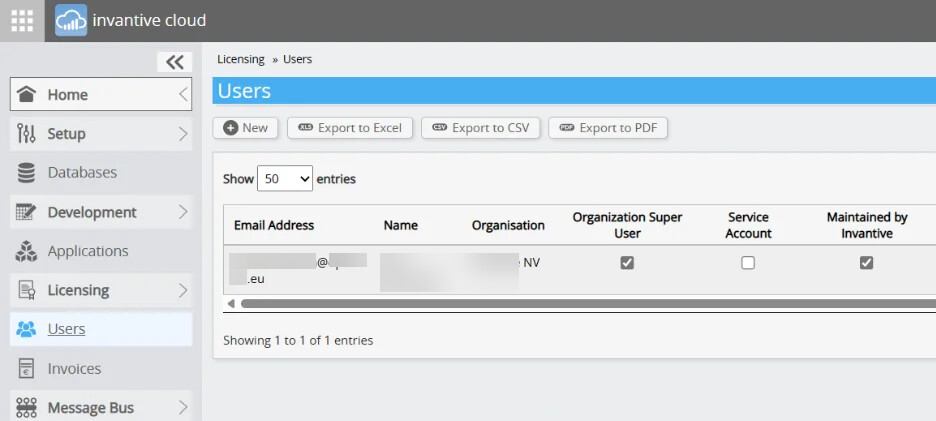Expand the Licensing submenu arrow
This screenshot has width=936, height=421.
pyautogui.click(x=183, y=290)
